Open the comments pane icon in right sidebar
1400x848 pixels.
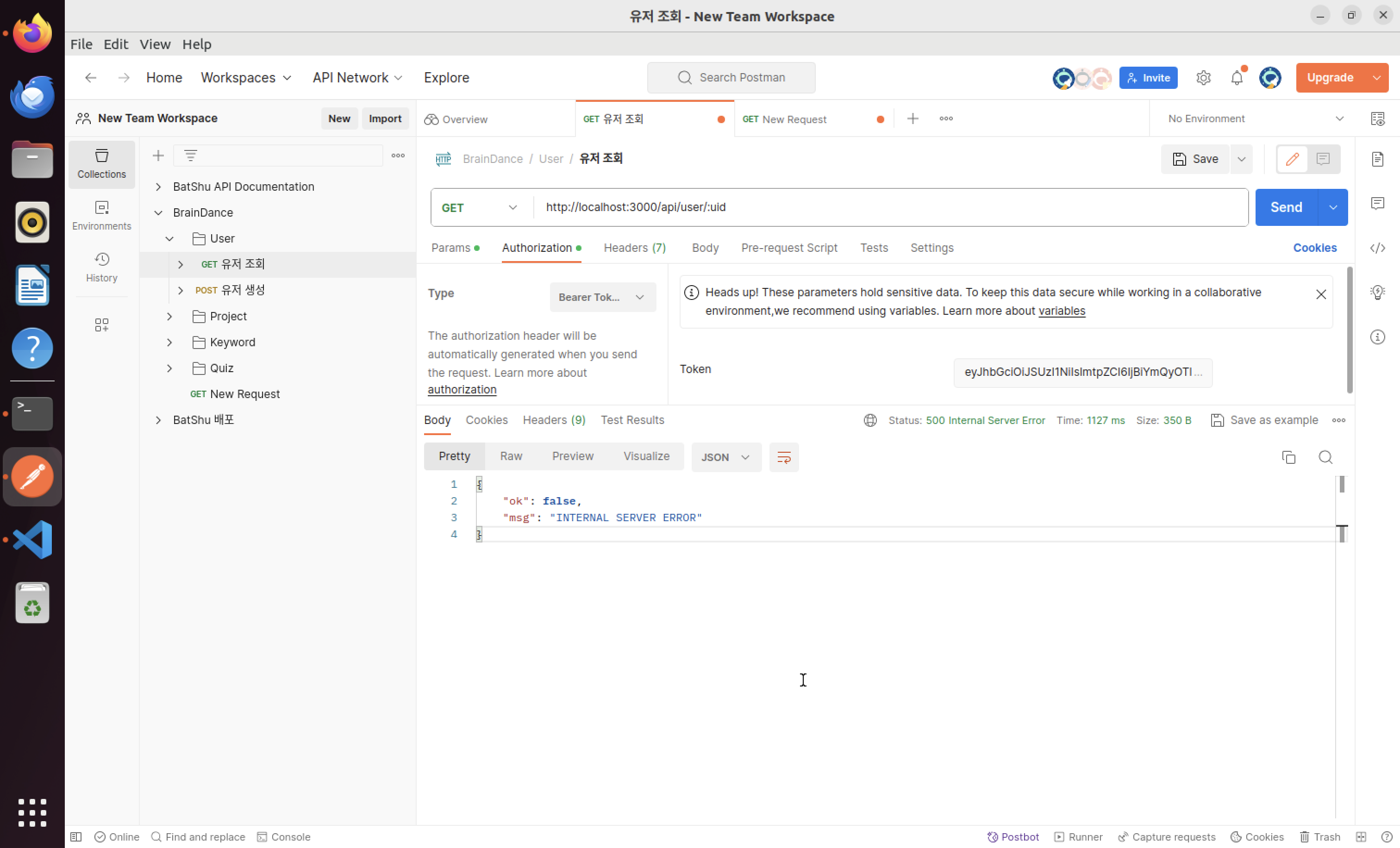click(x=1377, y=203)
